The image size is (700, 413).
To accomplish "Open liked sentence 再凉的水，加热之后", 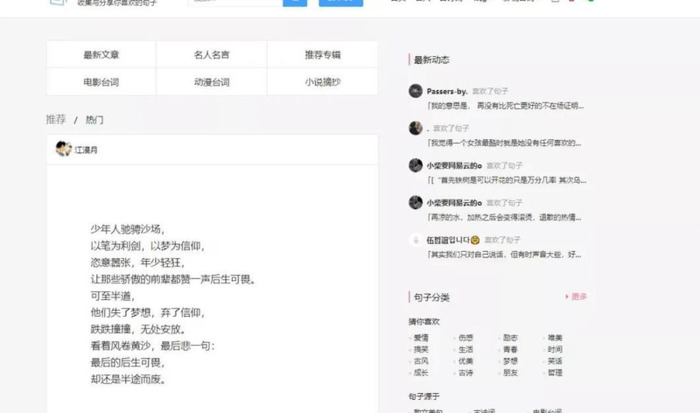I will click(x=504, y=217).
